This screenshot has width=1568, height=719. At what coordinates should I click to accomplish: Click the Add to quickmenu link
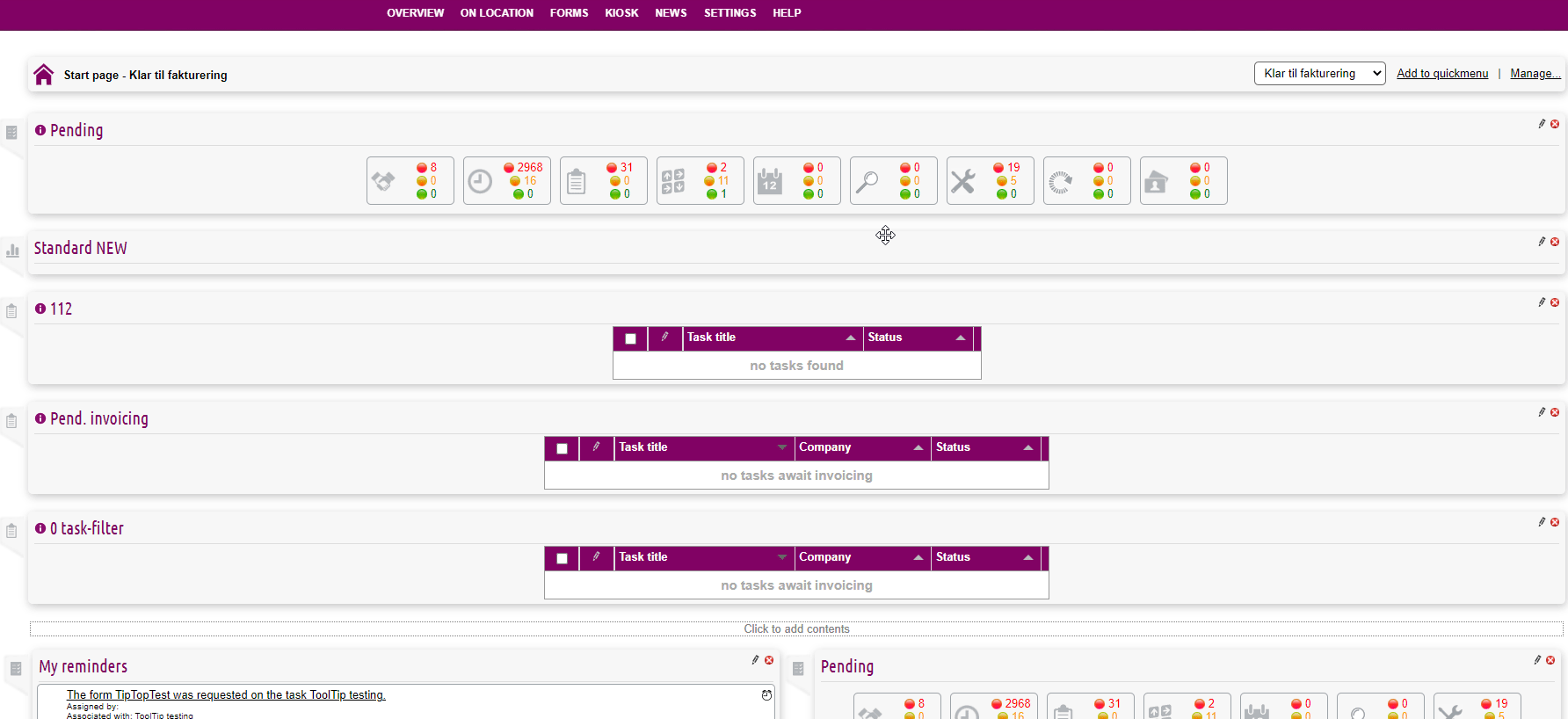click(1442, 74)
